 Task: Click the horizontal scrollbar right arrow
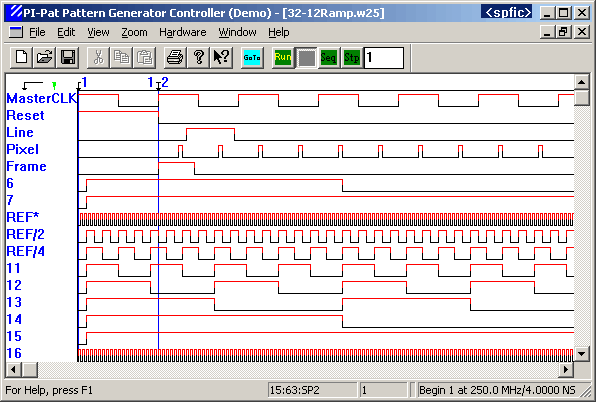tap(566, 369)
